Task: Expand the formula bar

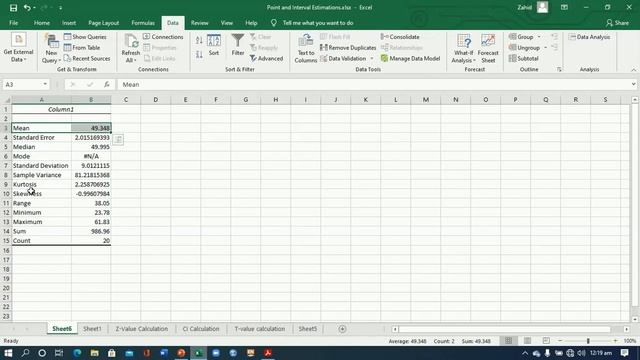Action: tap(633, 84)
